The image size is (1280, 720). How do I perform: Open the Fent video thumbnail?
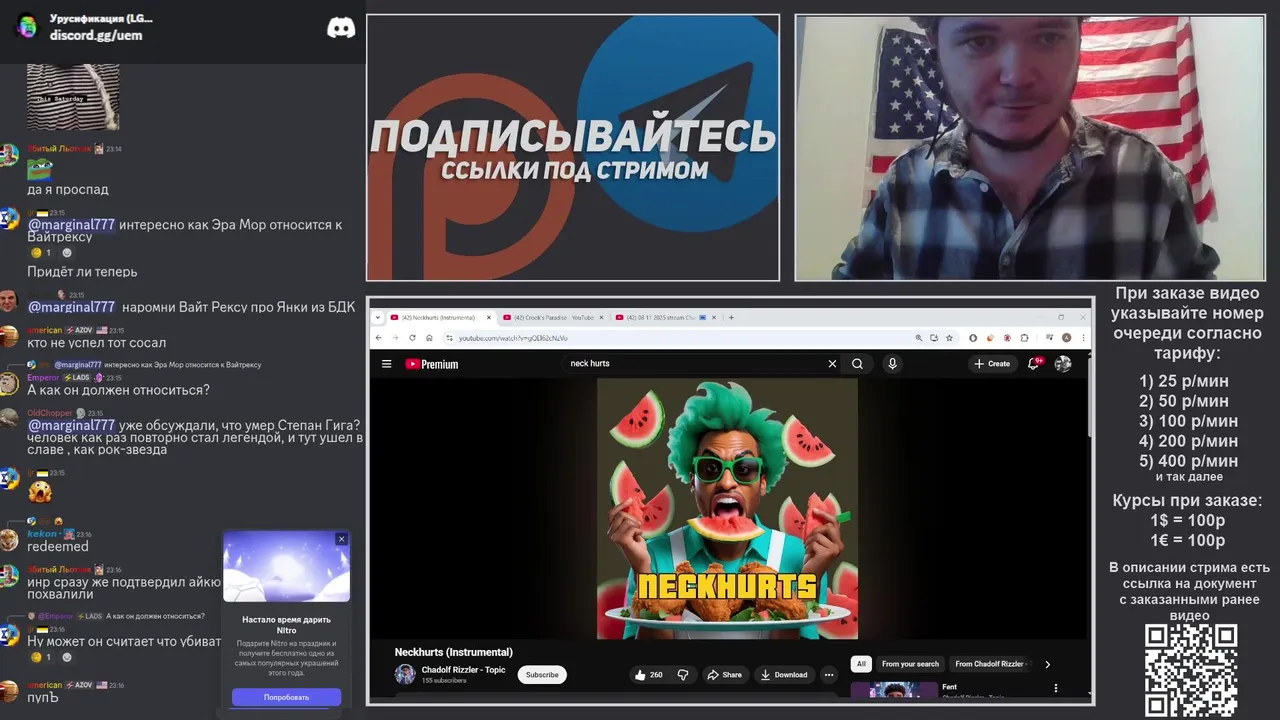[x=894, y=690]
